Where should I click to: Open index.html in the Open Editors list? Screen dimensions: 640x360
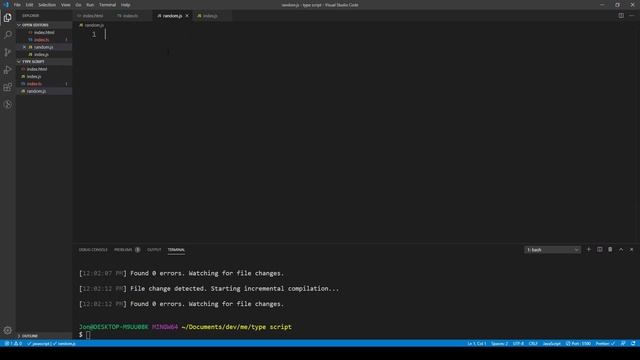click(44, 32)
